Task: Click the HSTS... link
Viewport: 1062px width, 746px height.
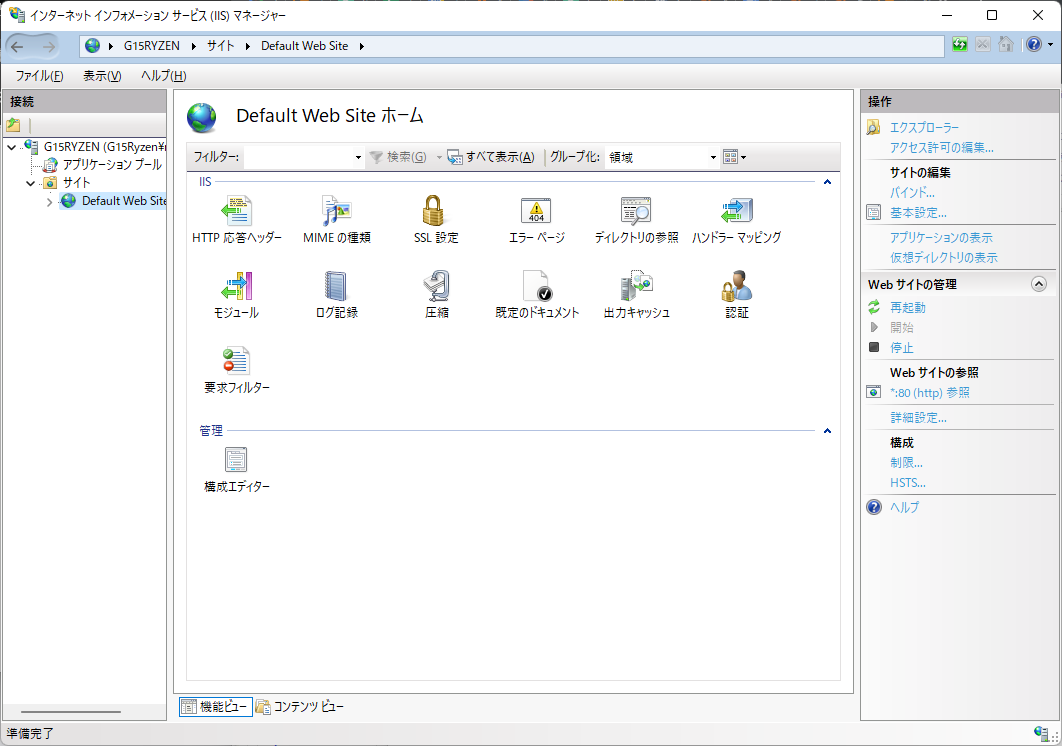Action: point(908,483)
